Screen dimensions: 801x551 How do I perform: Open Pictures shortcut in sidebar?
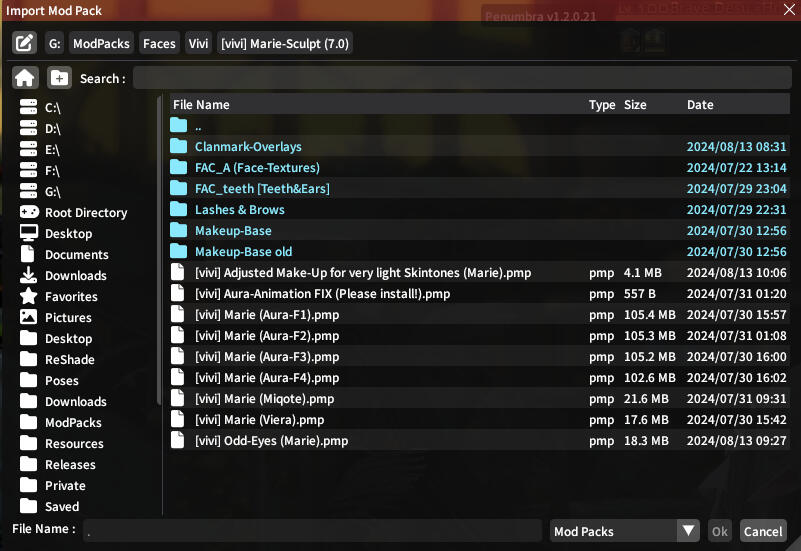point(28,317)
